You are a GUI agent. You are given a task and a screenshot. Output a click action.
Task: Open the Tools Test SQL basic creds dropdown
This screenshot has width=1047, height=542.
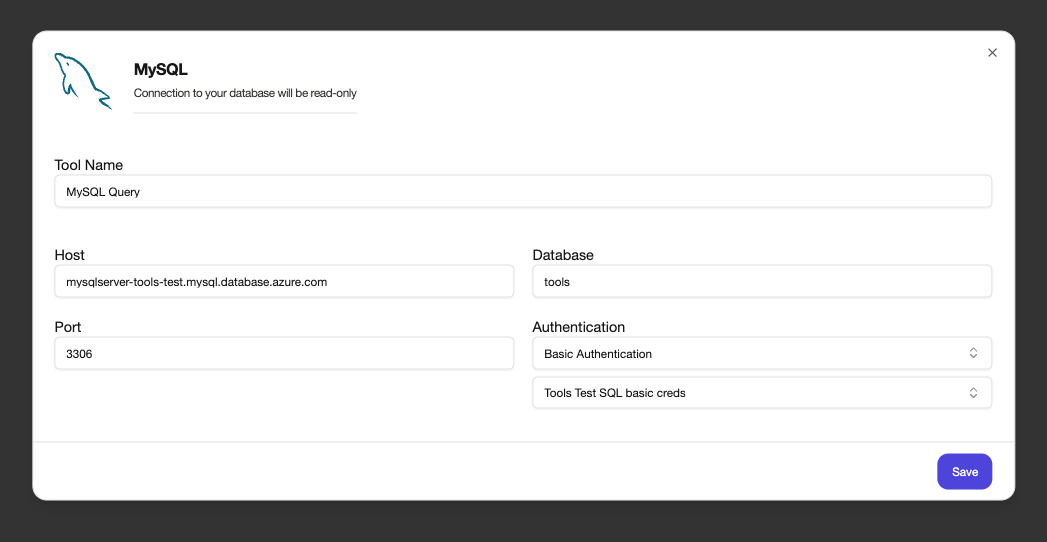tap(762, 393)
